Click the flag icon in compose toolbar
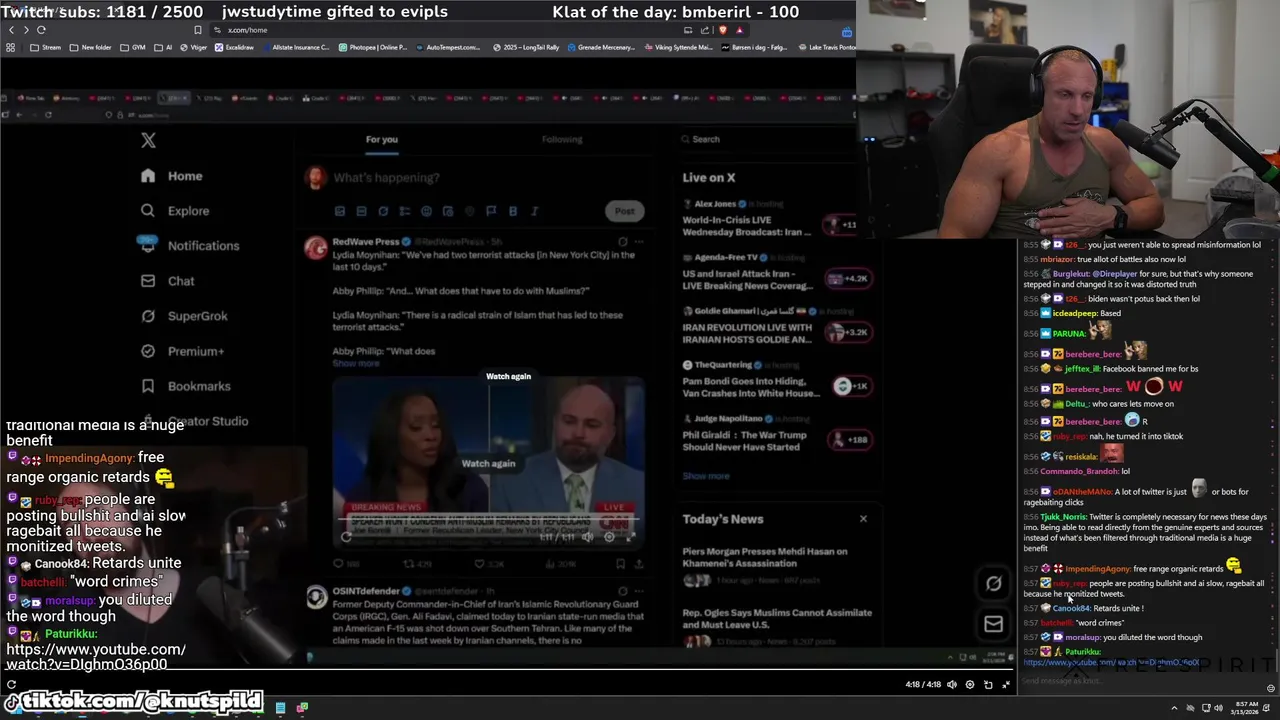Screen dimensions: 1280x720 pos(491,211)
